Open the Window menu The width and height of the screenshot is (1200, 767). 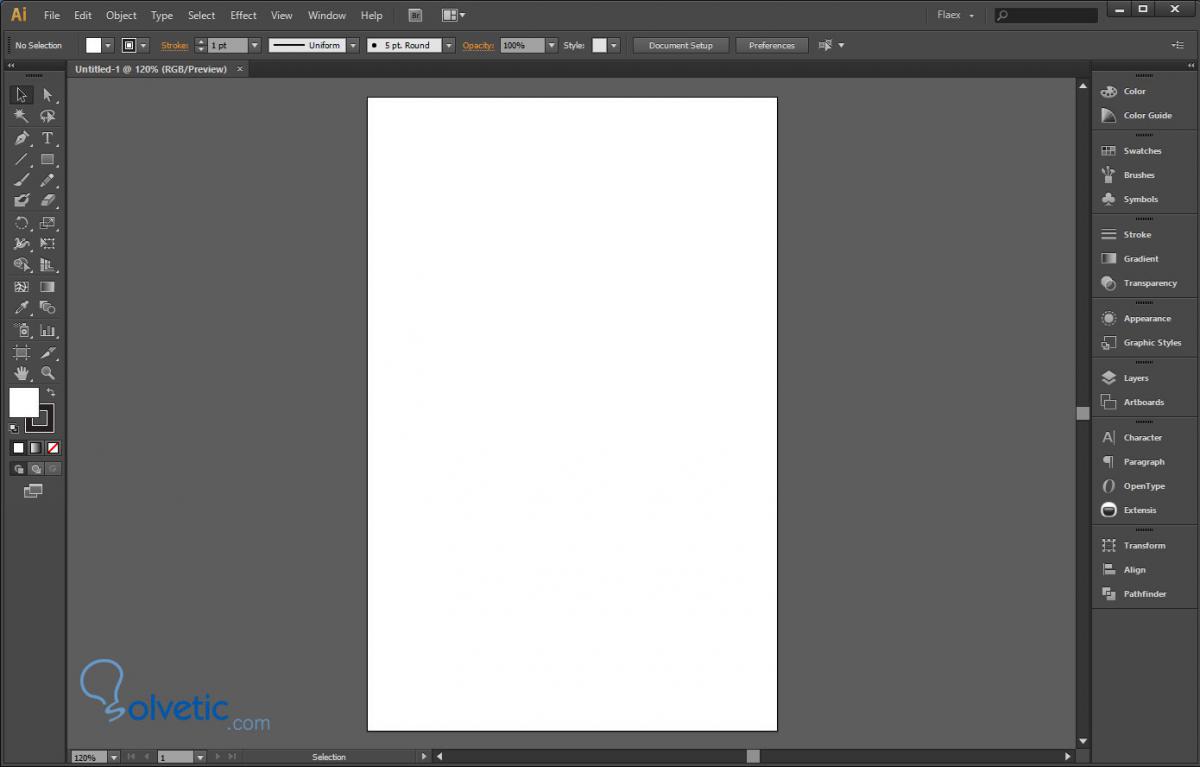click(327, 15)
